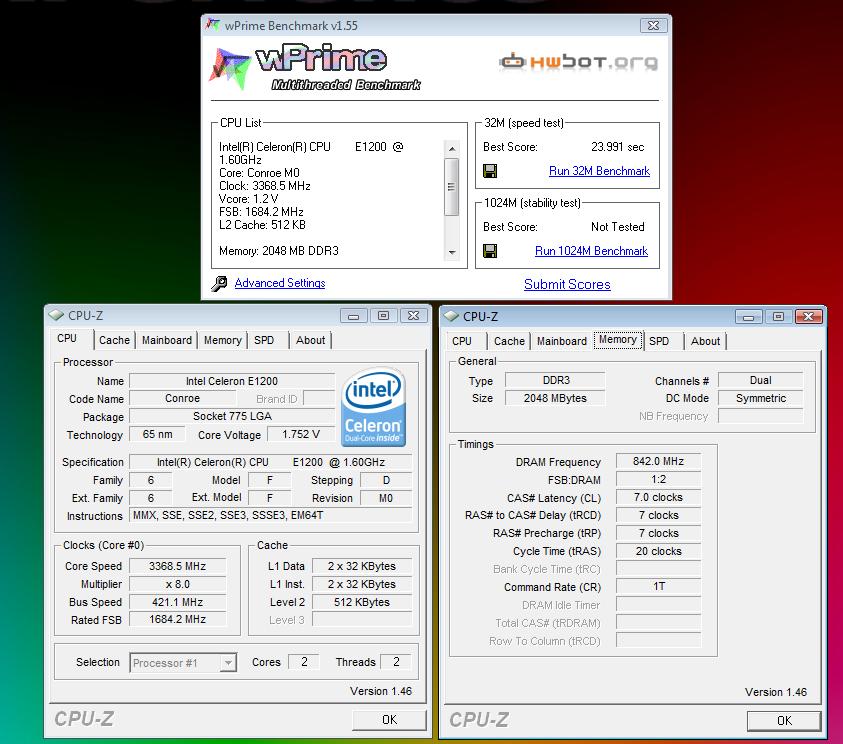The height and width of the screenshot is (744, 843).
Task: Click the save icon beside Run 32M Benchmark
Action: coord(490,171)
